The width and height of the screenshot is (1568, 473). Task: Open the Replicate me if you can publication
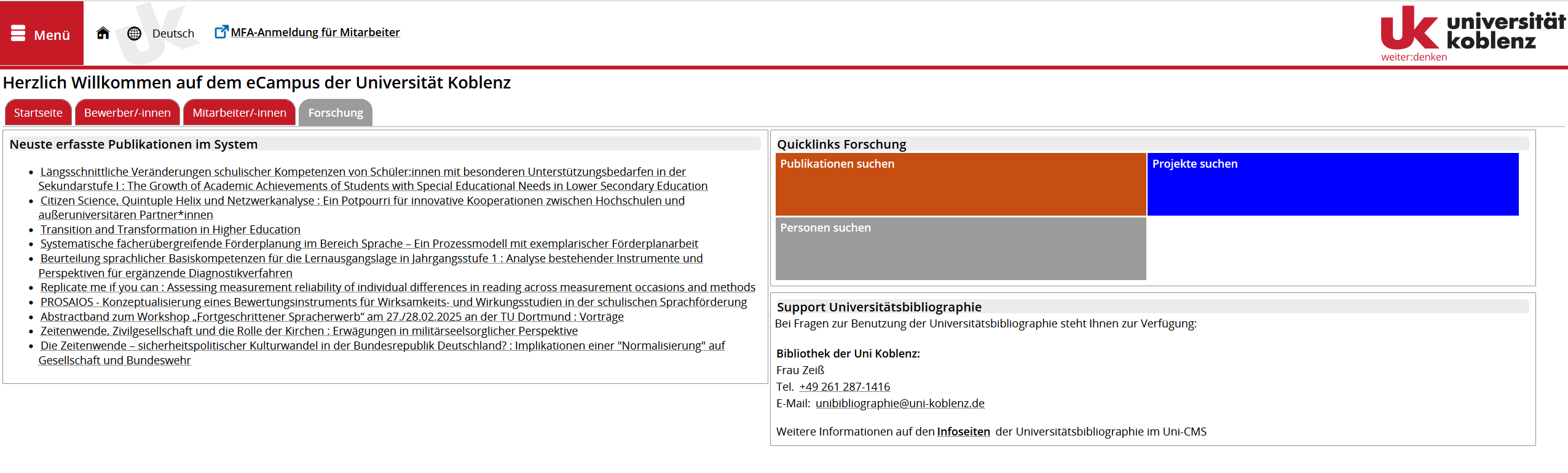398,287
